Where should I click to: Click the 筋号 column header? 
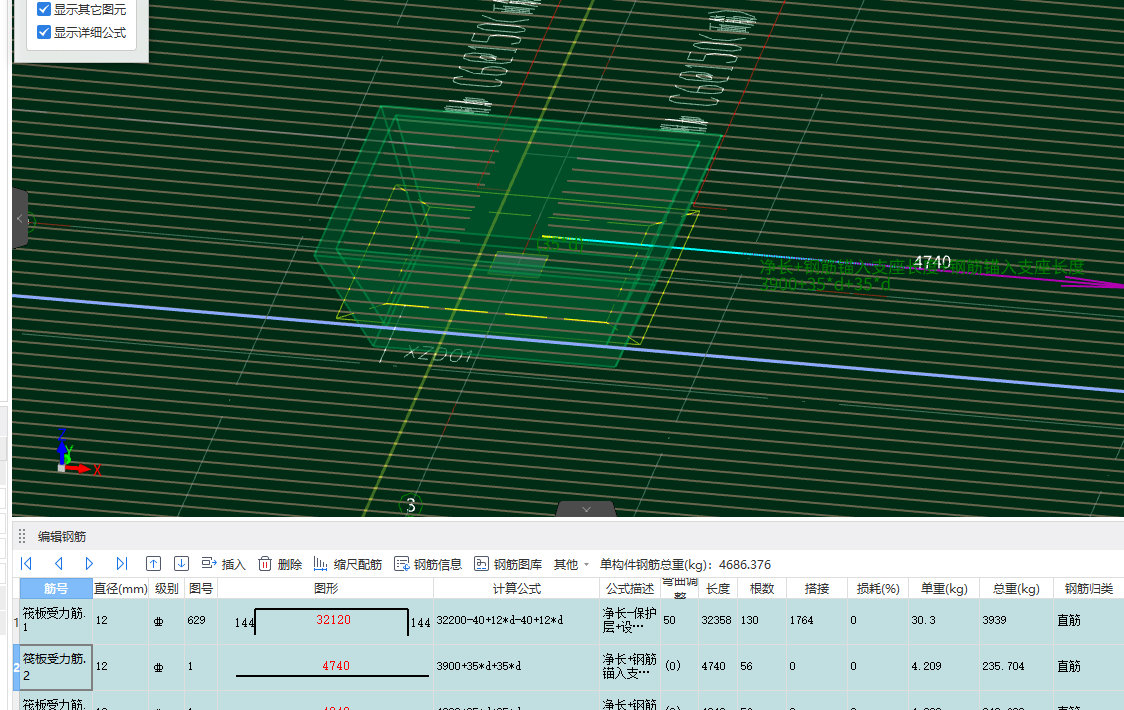[56, 588]
